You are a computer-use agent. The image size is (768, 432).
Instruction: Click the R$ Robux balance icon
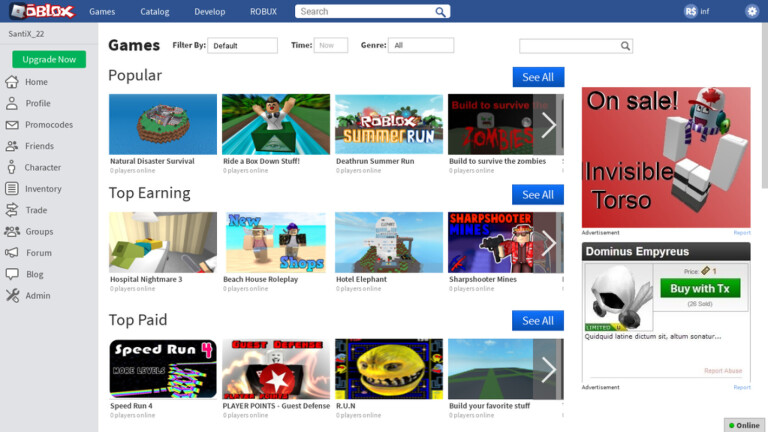tap(691, 11)
